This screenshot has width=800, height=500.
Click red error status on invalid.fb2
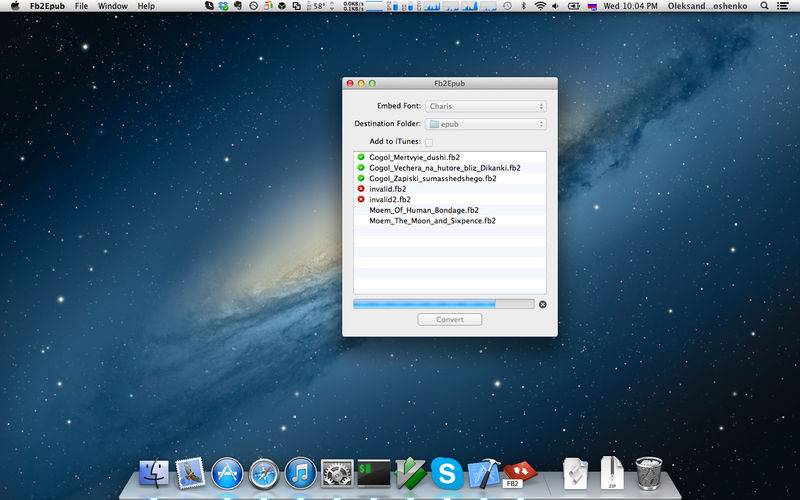pyautogui.click(x=361, y=189)
